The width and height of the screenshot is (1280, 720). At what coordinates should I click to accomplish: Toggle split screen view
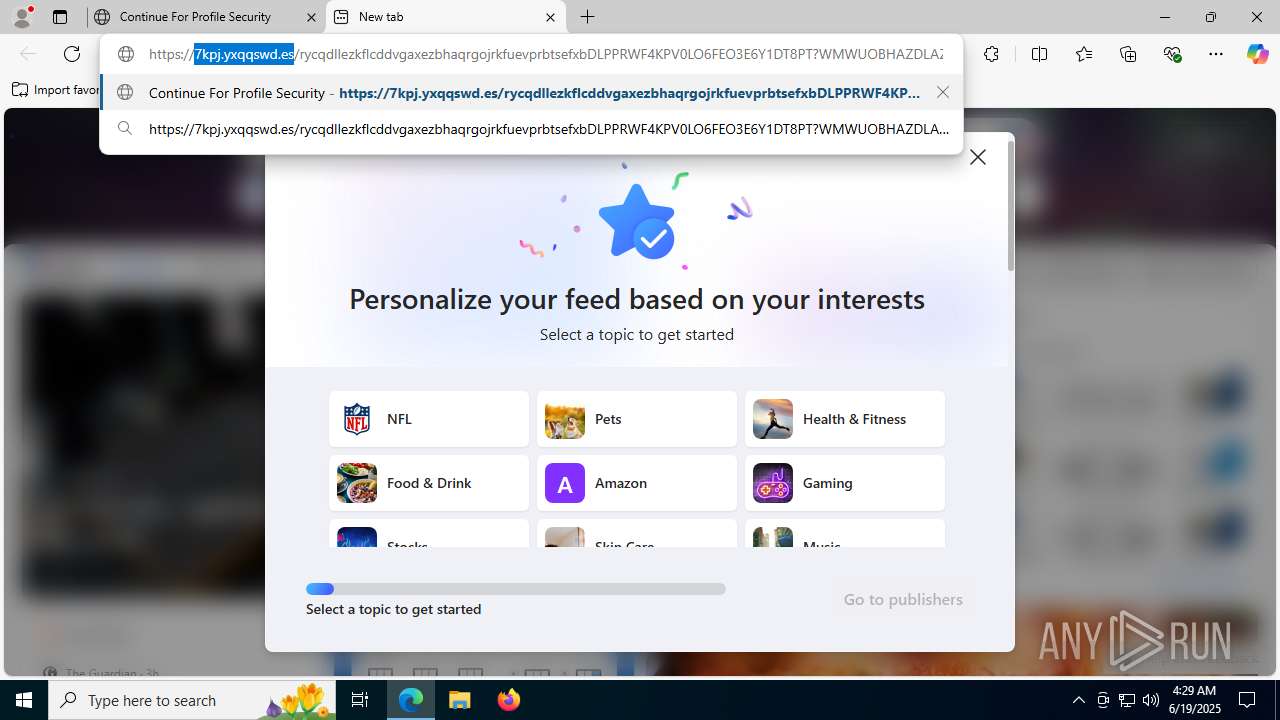pos(1039,54)
